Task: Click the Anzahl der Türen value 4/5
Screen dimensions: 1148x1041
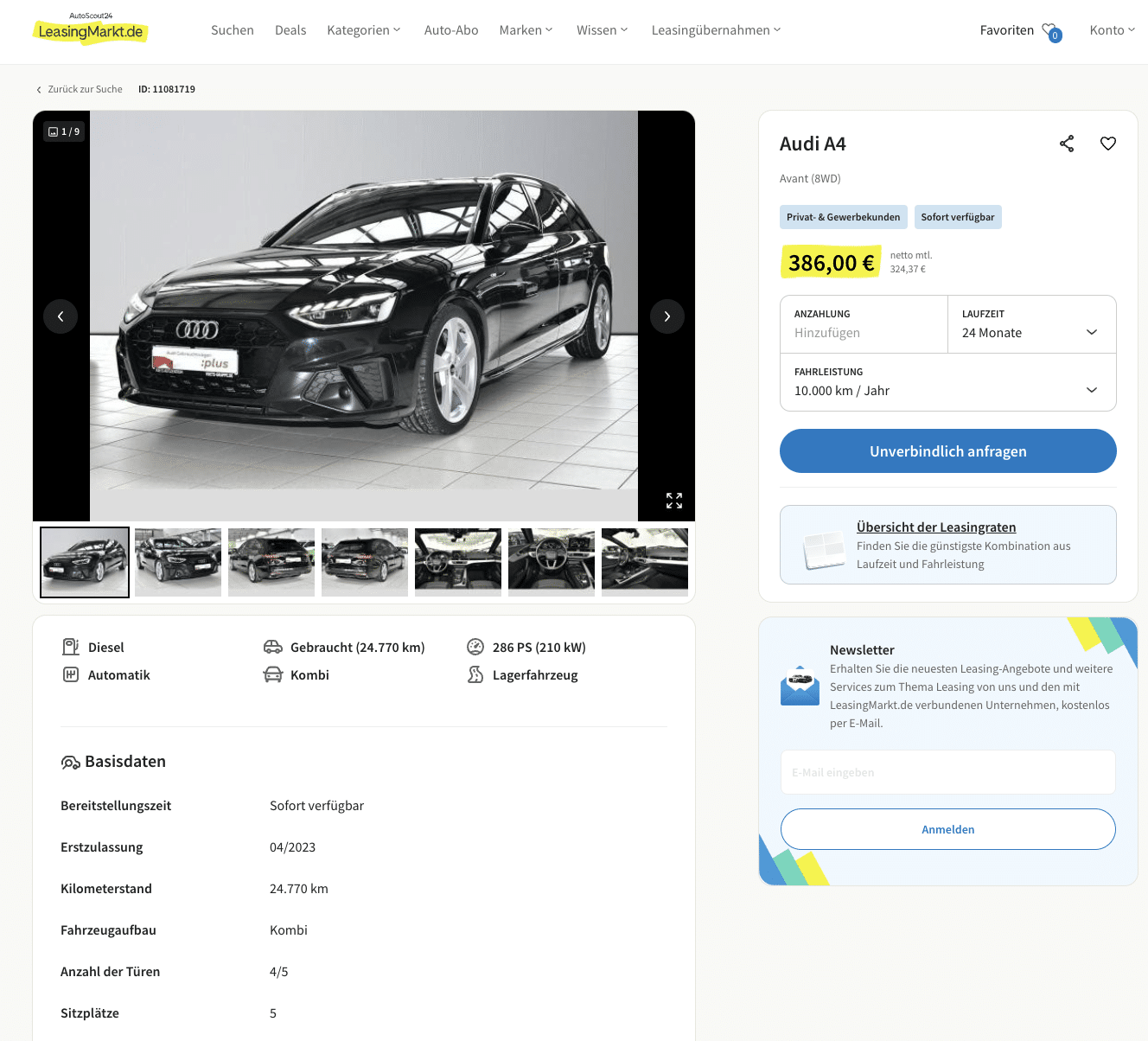Action: (x=279, y=972)
